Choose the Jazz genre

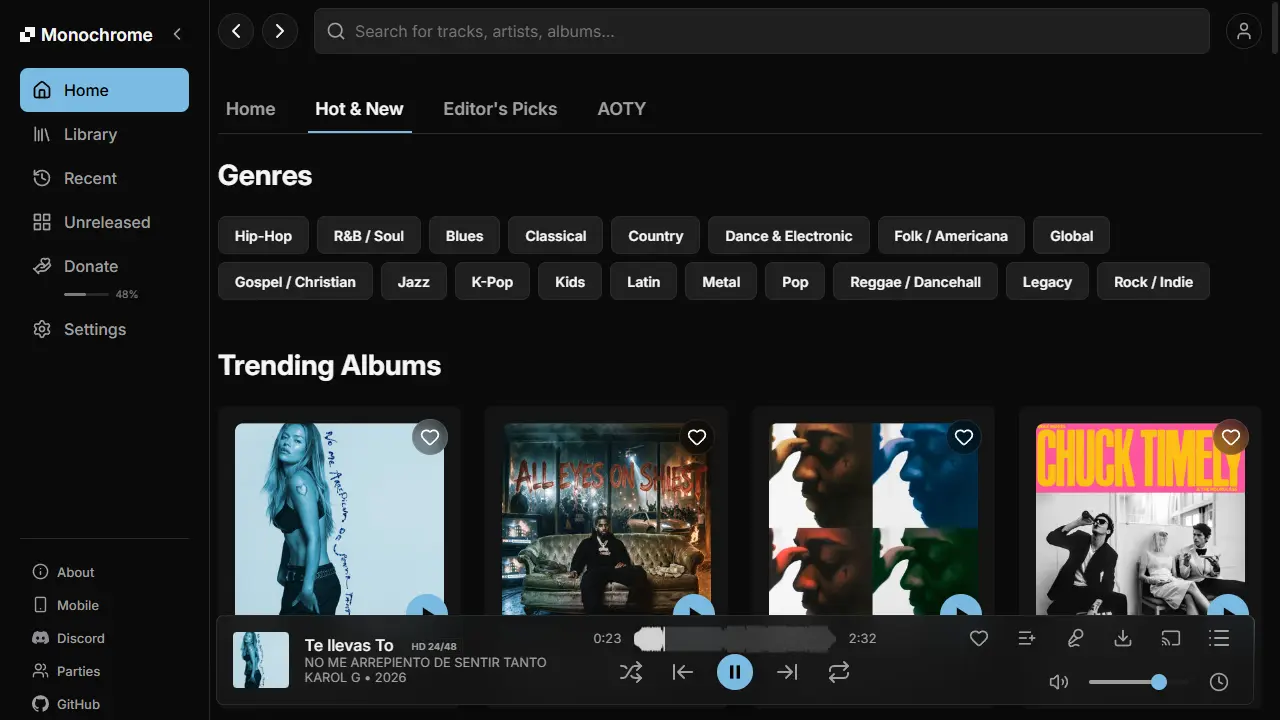coord(414,282)
